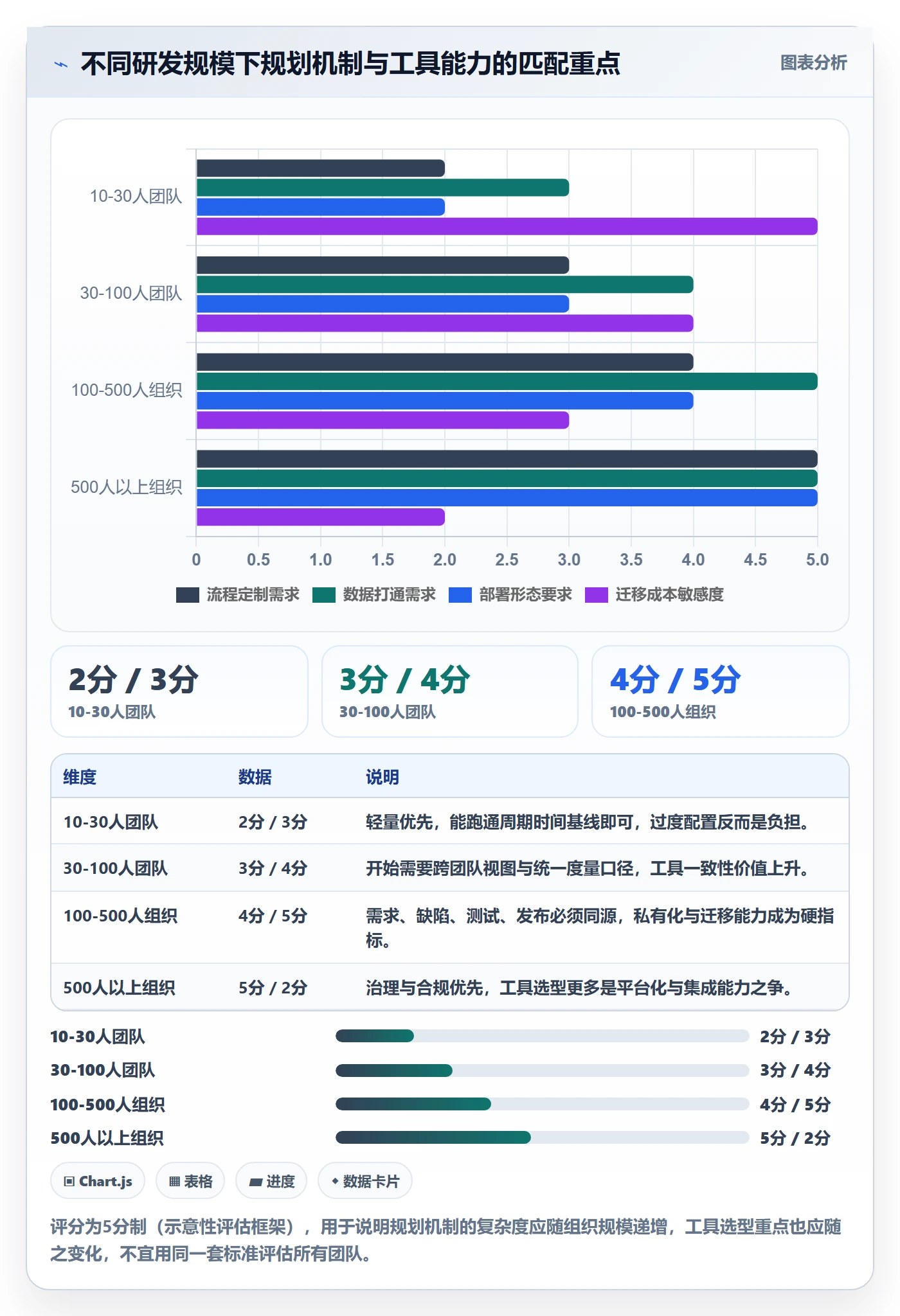Click the purple bar for 10-30人团队
Screen dimensions: 900x1316
pos(507,226)
